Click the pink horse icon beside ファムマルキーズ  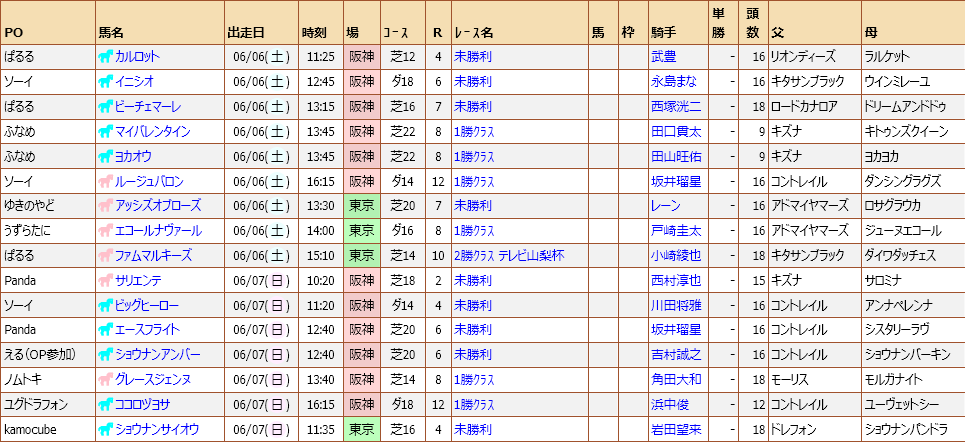coord(105,255)
